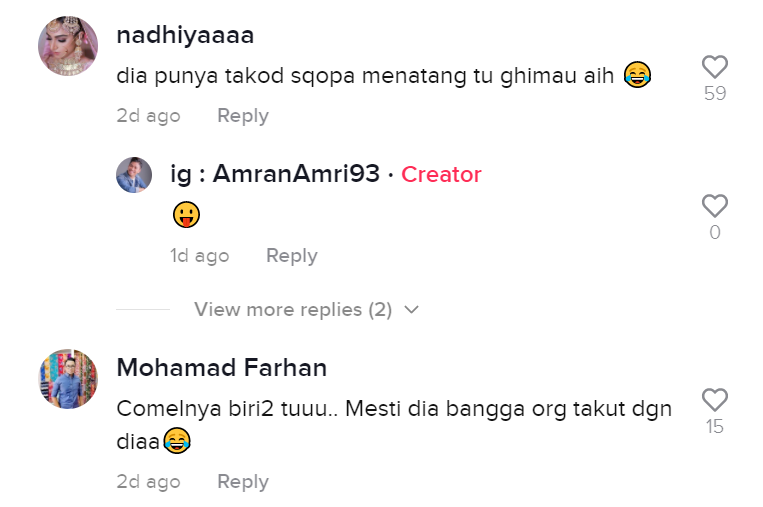
Task: Like the AmranAmri93 creator reply
Action: point(714,206)
